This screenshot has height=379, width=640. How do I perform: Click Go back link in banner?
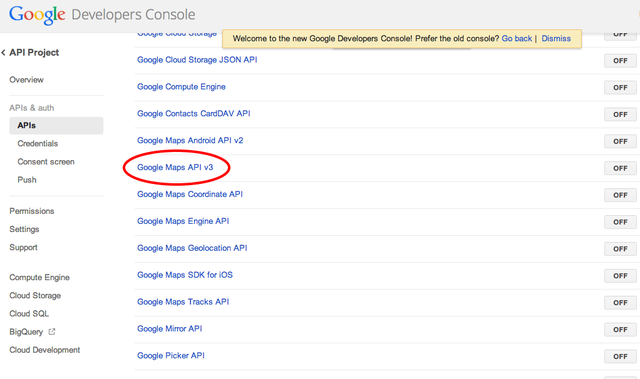point(517,39)
